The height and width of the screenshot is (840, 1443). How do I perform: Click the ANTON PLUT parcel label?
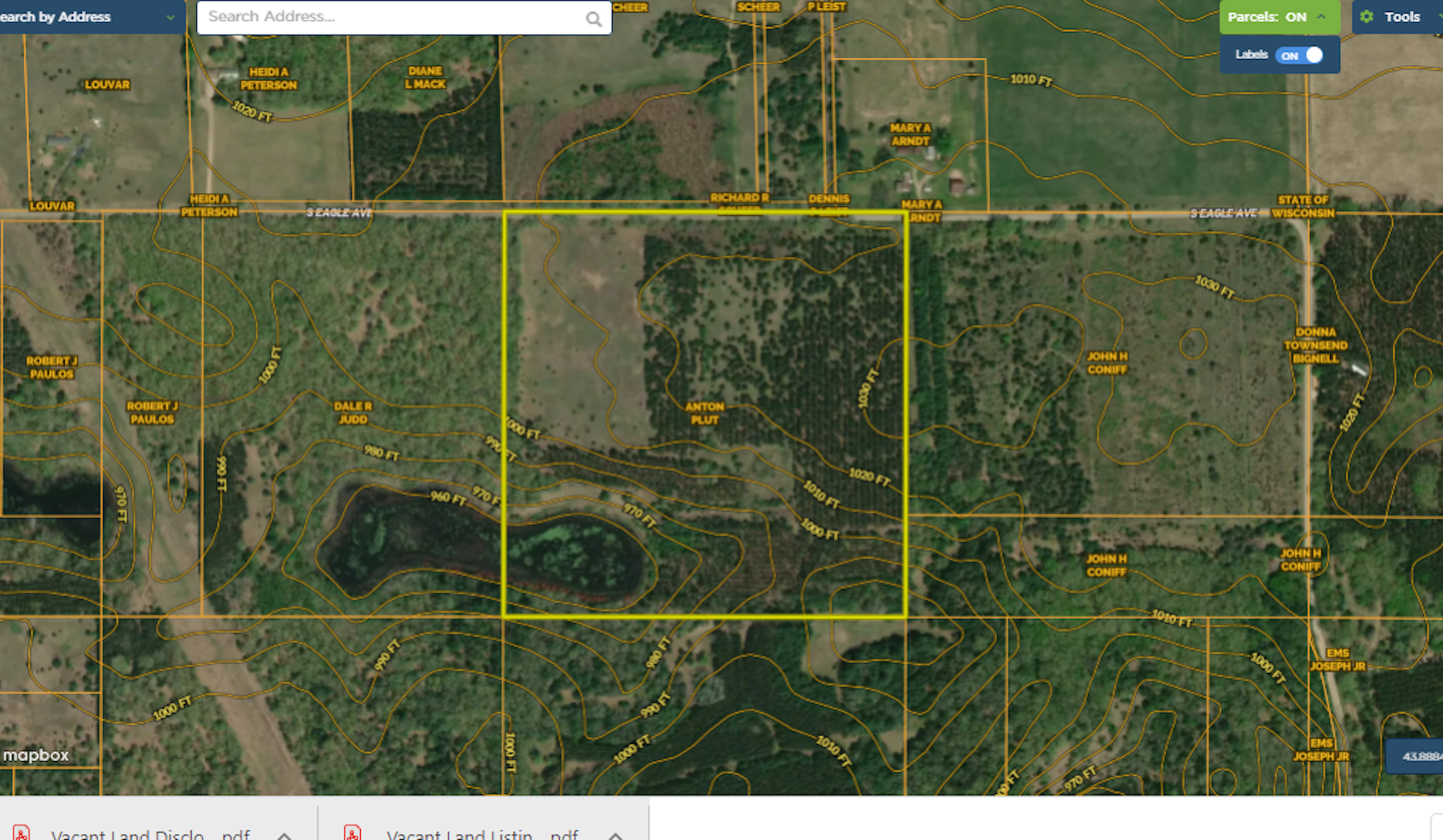coord(705,413)
